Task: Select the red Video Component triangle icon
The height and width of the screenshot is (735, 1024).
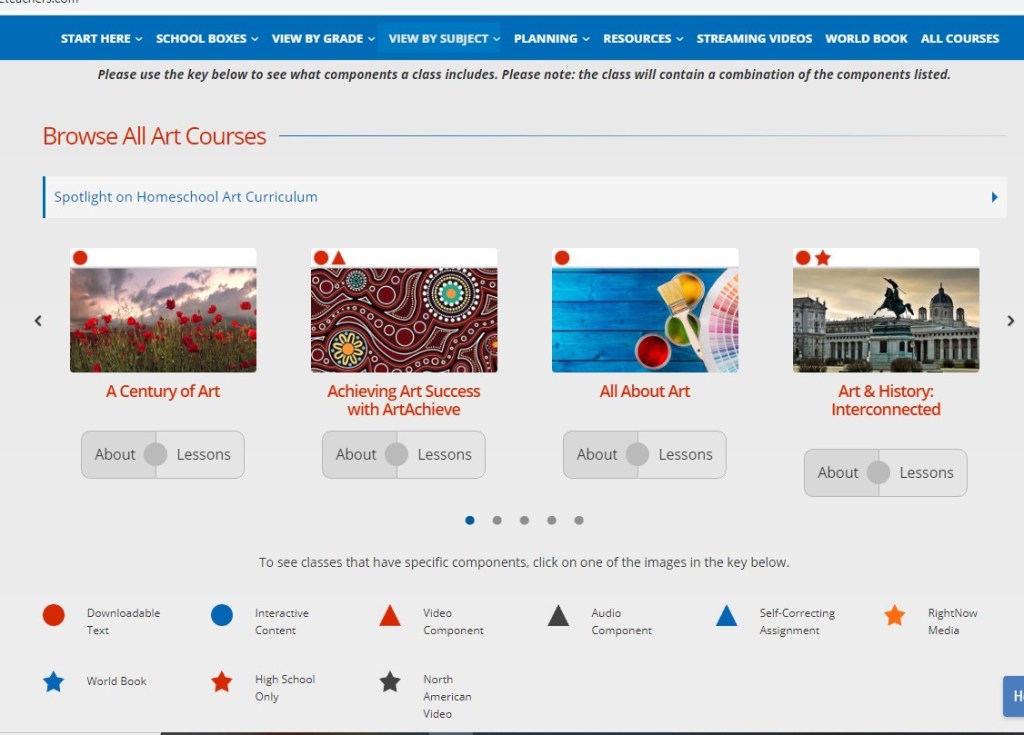Action: pyautogui.click(x=390, y=616)
